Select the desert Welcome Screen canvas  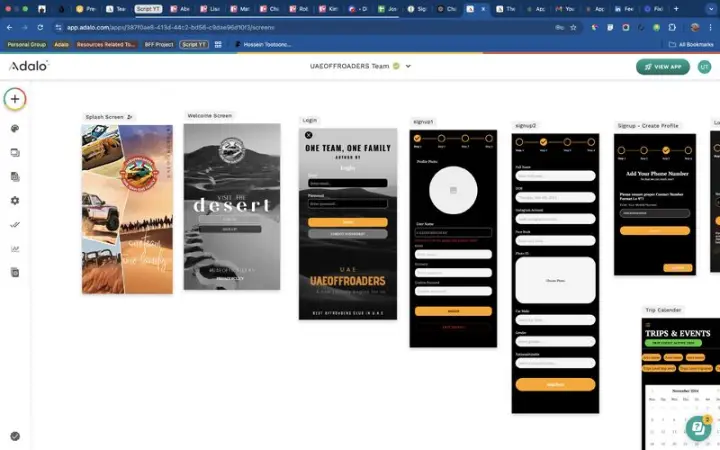pos(232,207)
